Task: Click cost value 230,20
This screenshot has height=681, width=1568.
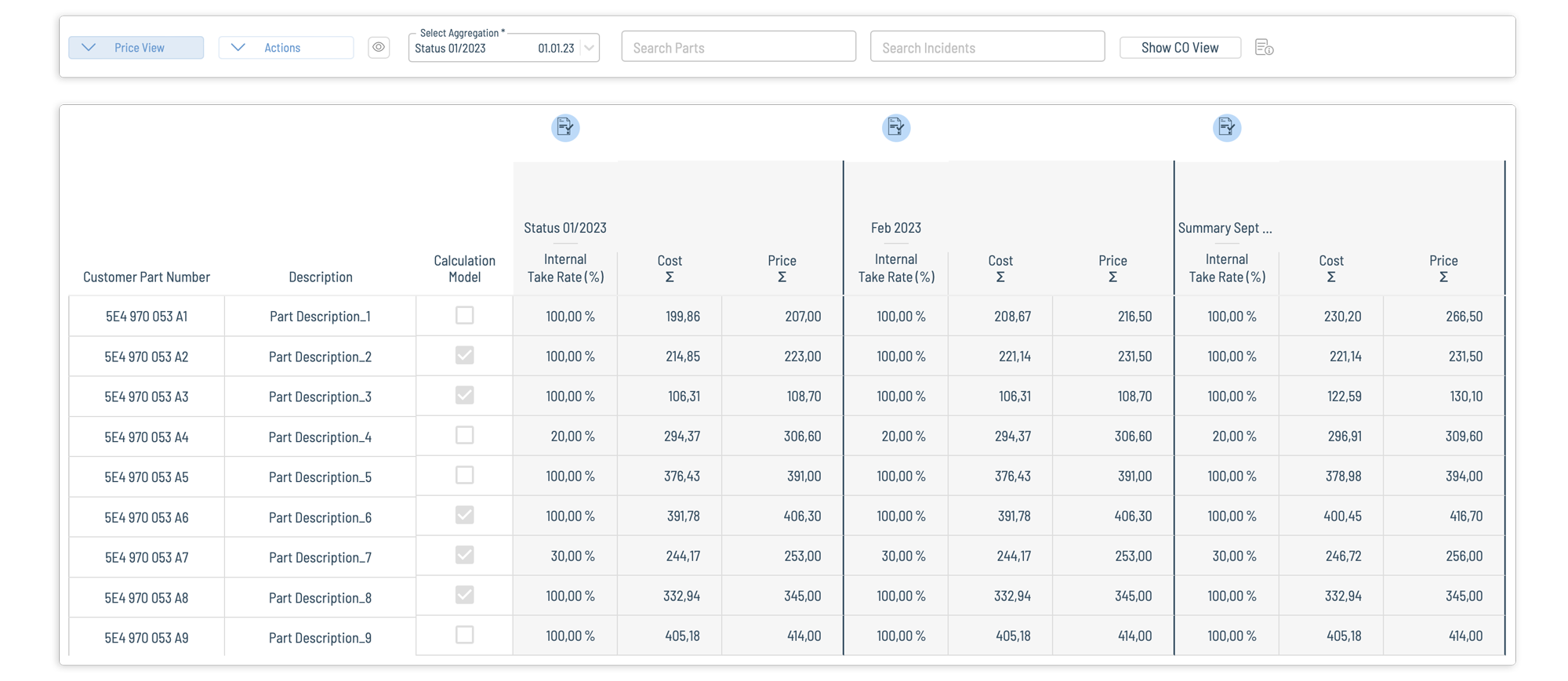Action: click(x=1343, y=317)
